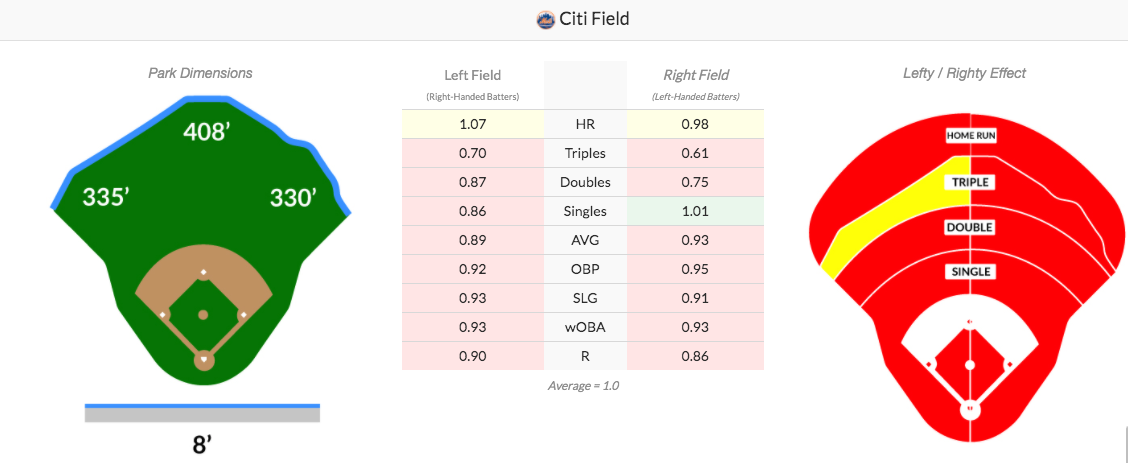Click the green Singles cell 1.01
1128x463 pixels.
695,211
